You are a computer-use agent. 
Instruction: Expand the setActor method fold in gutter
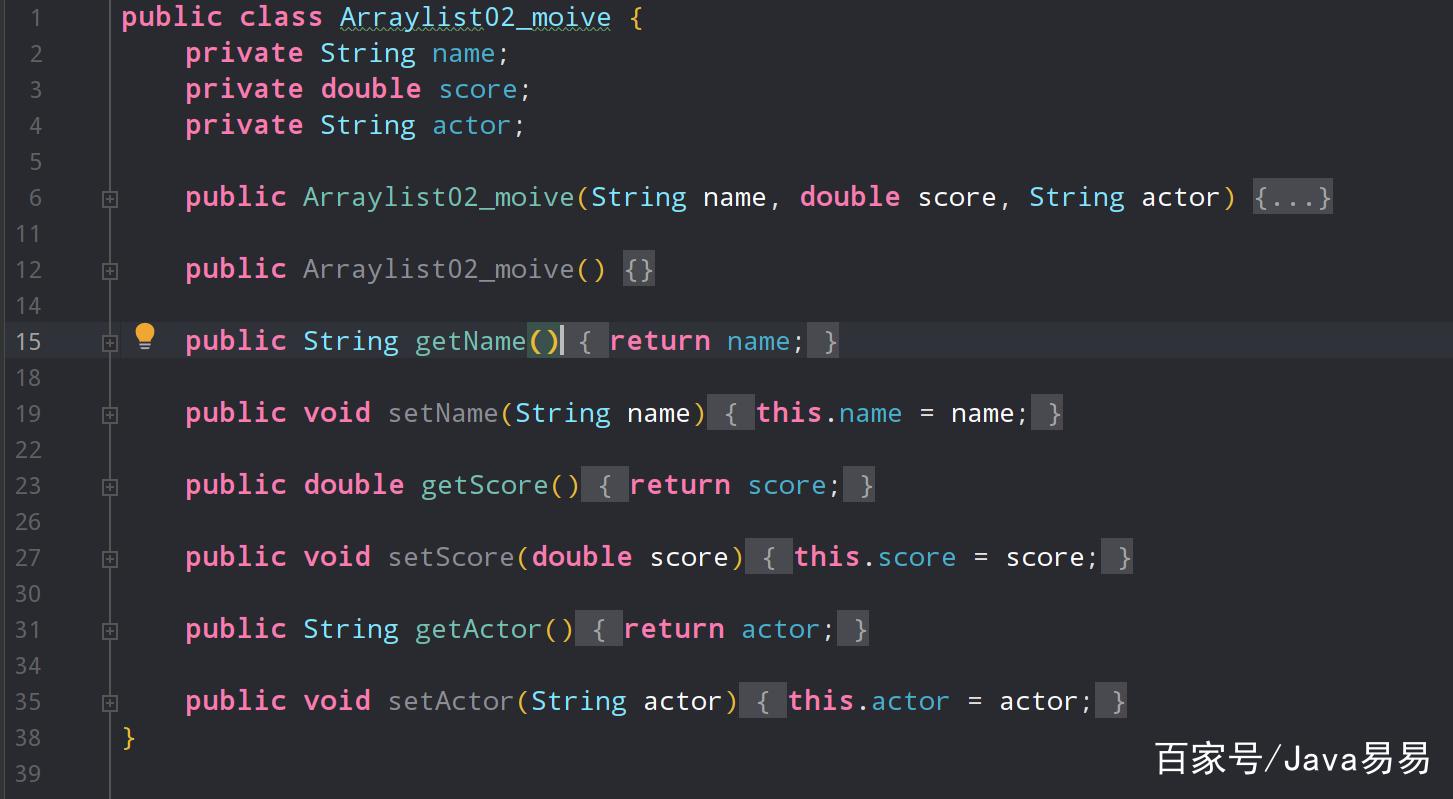pos(110,703)
